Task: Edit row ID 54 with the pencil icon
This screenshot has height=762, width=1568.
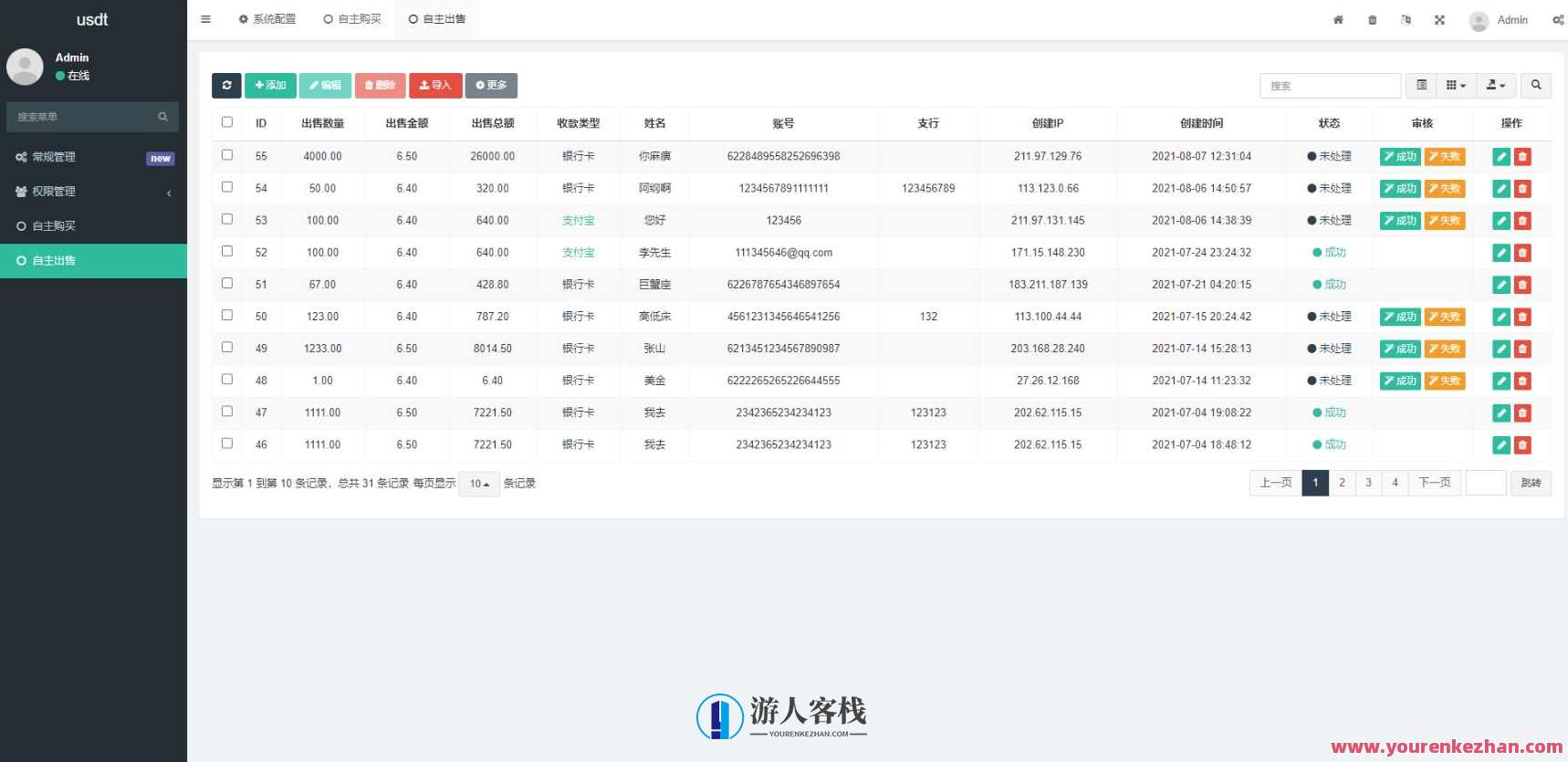Action: 1500,189
